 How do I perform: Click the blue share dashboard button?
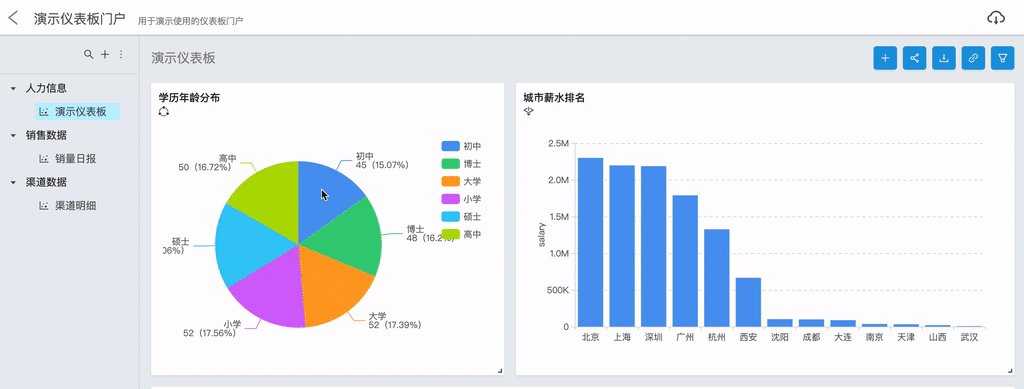coord(914,58)
